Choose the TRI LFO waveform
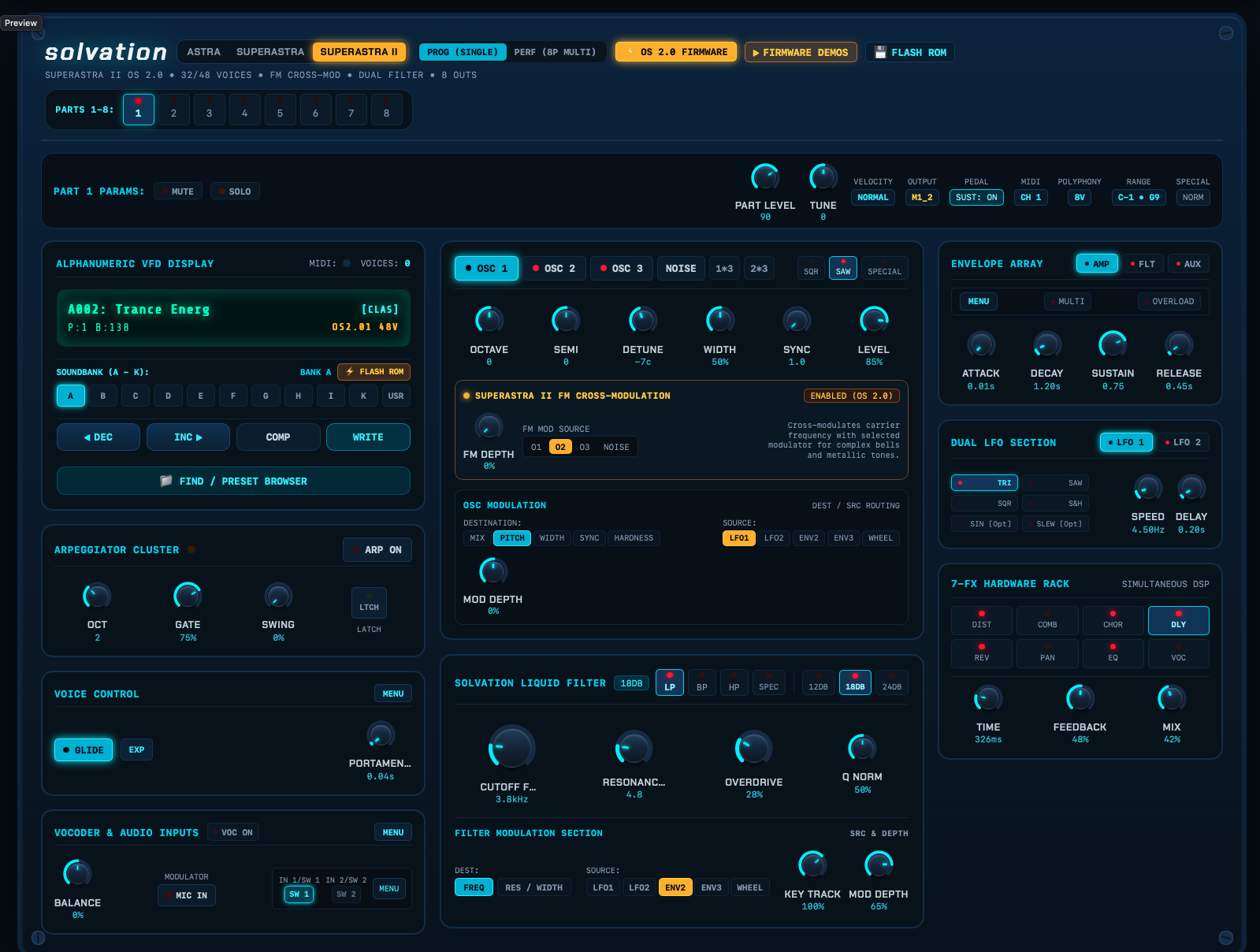 (x=985, y=482)
